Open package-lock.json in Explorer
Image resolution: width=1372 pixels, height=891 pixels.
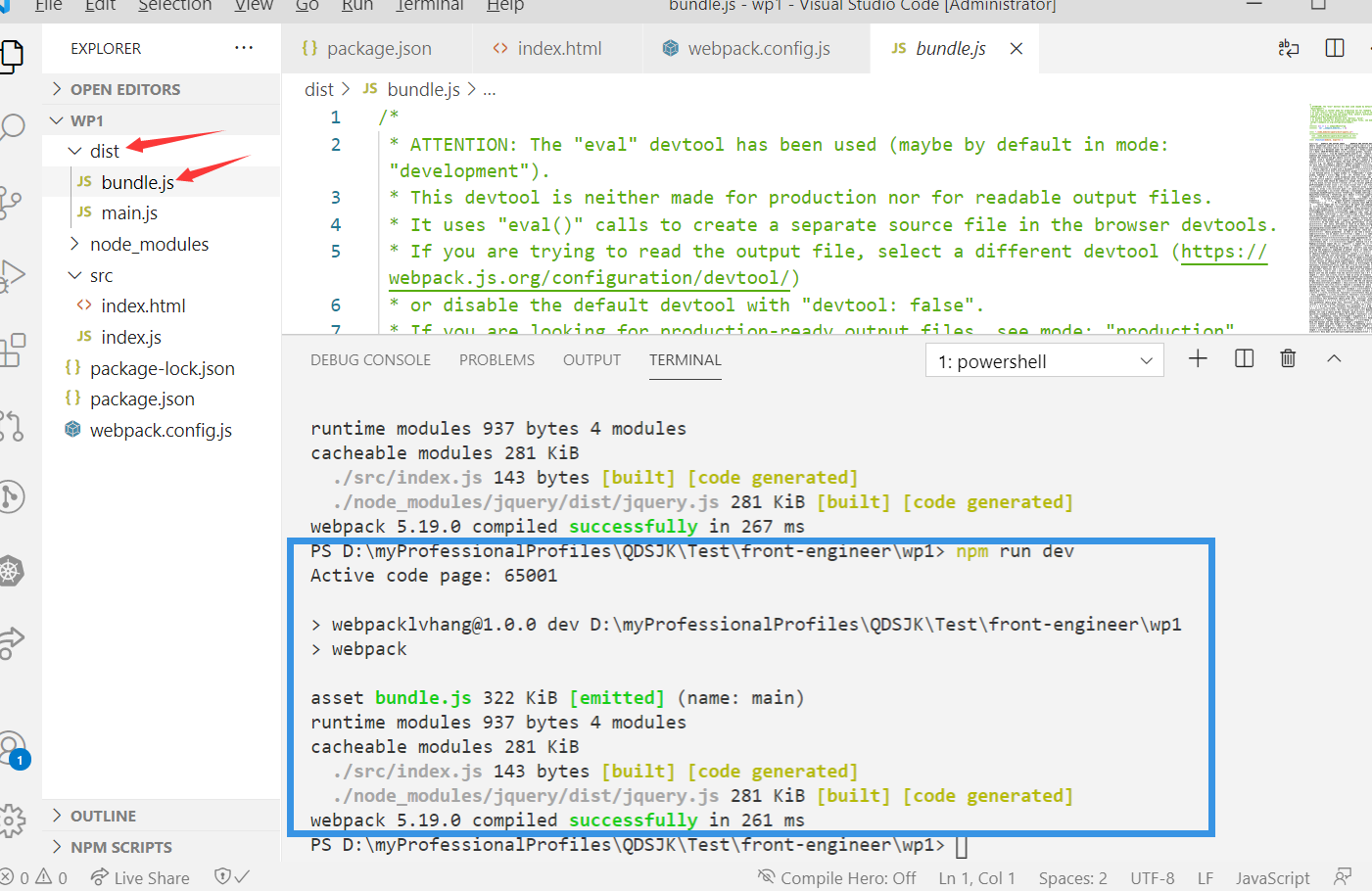[x=162, y=368]
